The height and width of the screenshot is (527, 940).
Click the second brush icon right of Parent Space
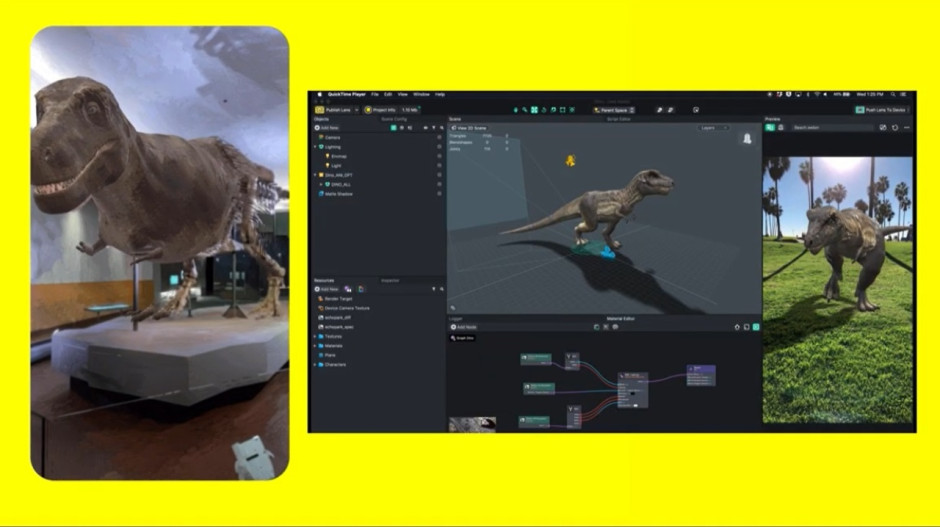pos(670,110)
